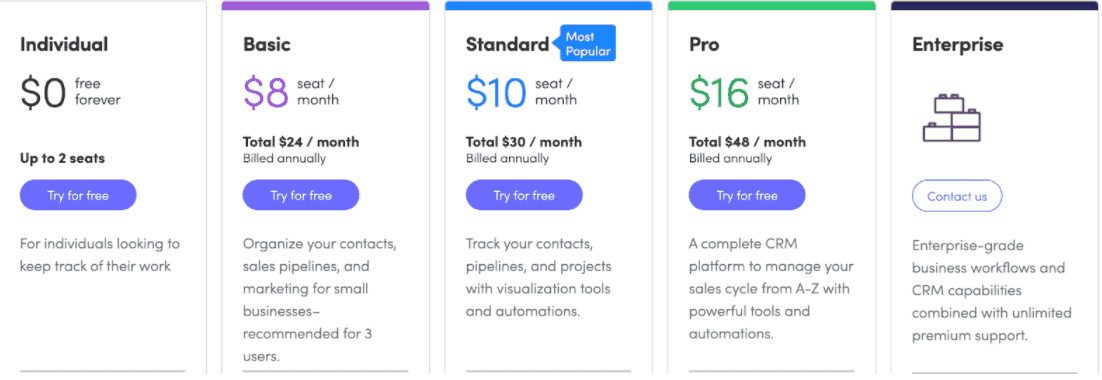Image resolution: width=1102 pixels, height=380 pixels.
Task: Click the Up to 2 seats label
Action: pos(63,158)
